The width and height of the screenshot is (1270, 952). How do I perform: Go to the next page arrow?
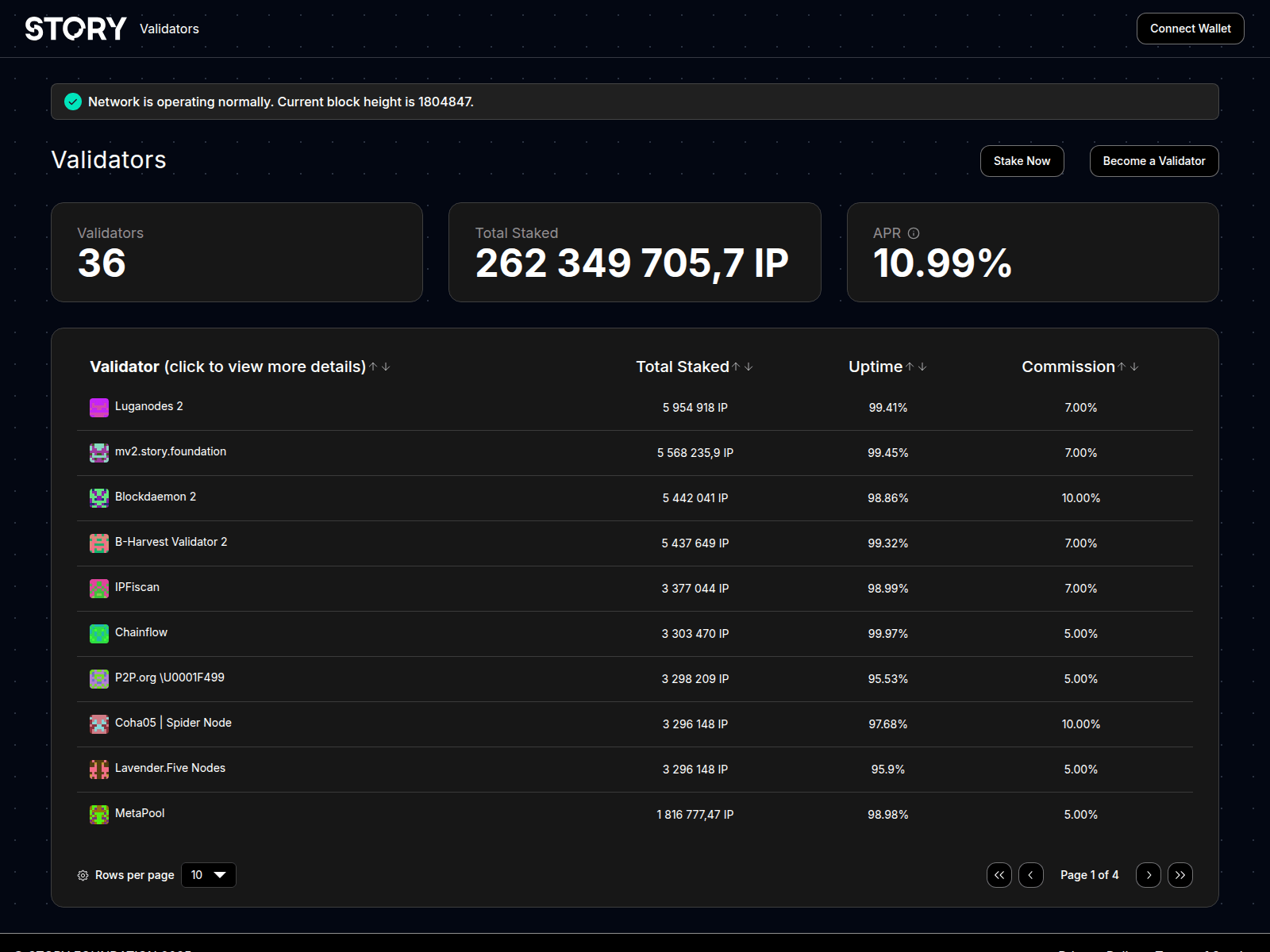pyautogui.click(x=1148, y=875)
